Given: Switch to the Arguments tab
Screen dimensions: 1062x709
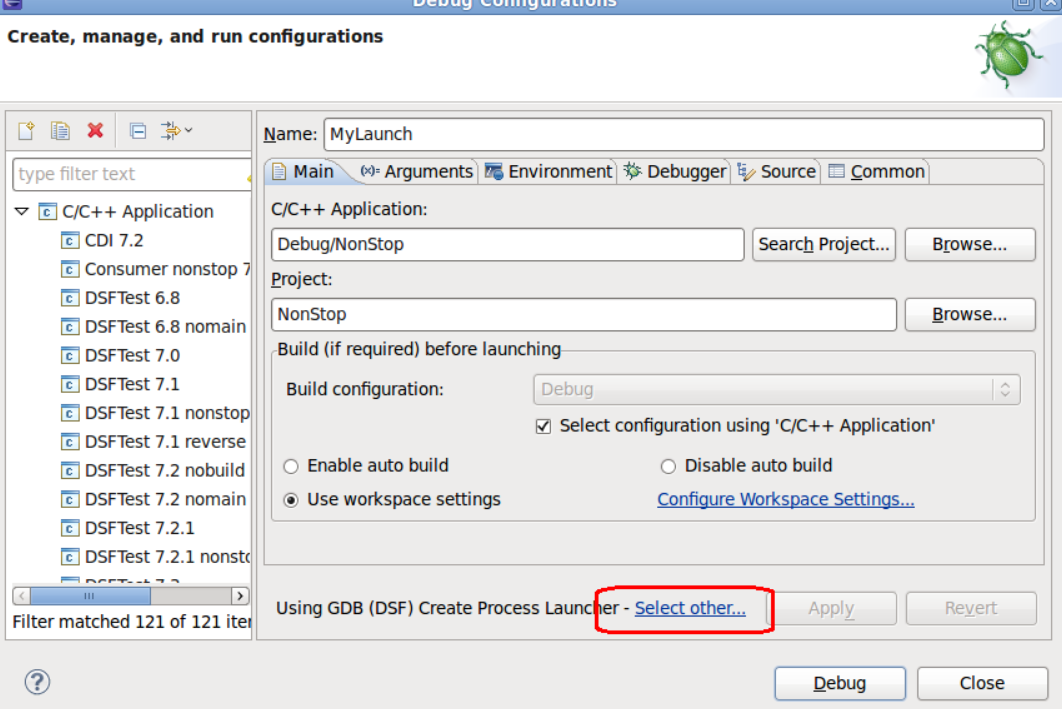Looking at the screenshot, I should point(417,171).
